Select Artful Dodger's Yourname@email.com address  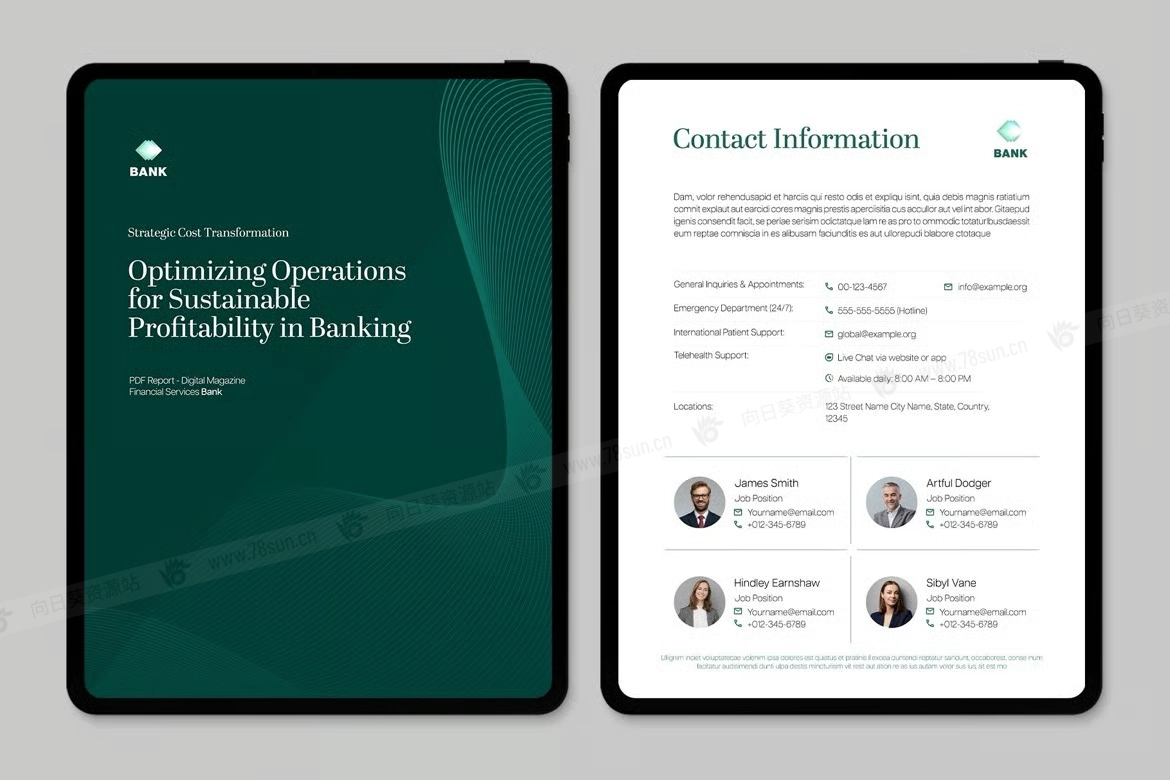click(x=982, y=512)
